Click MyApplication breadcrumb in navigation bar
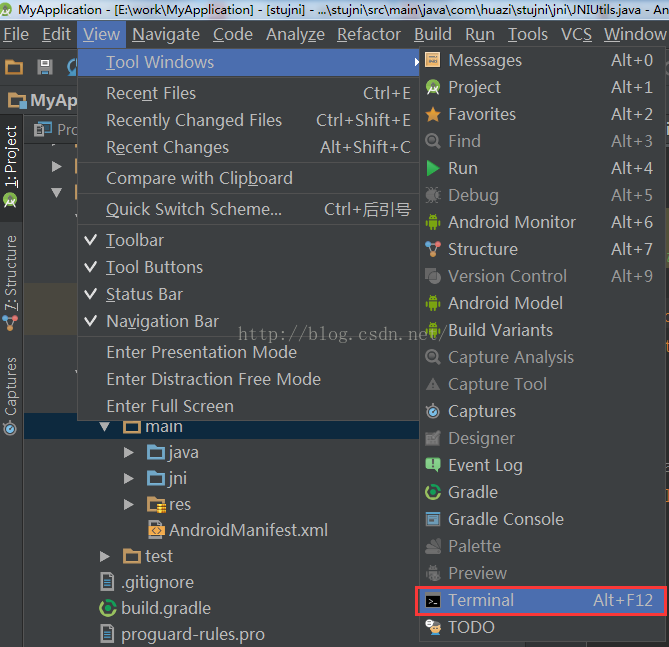Image resolution: width=669 pixels, height=647 pixels. click(43, 101)
